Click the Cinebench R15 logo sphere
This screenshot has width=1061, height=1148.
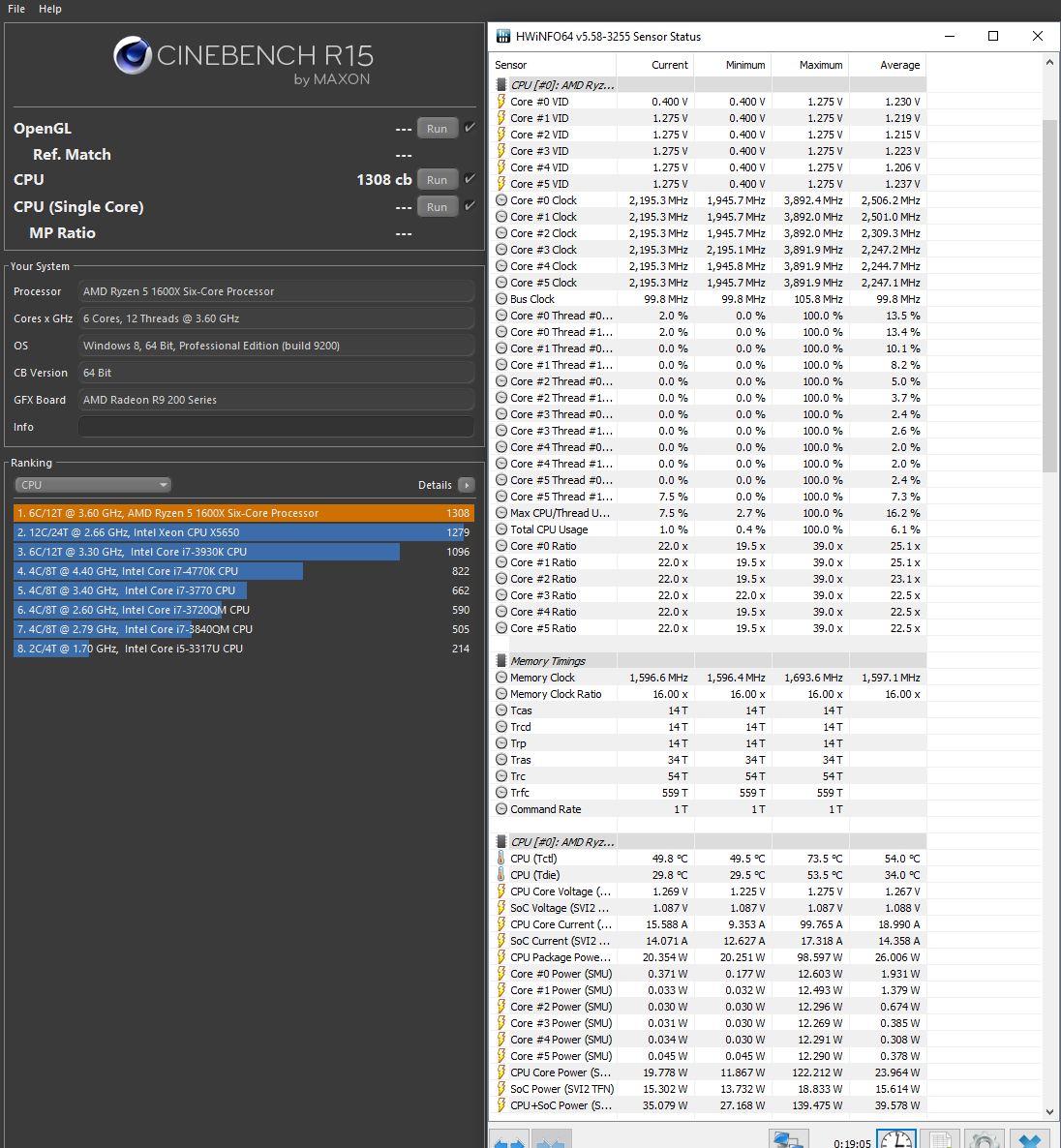pyautogui.click(x=132, y=56)
